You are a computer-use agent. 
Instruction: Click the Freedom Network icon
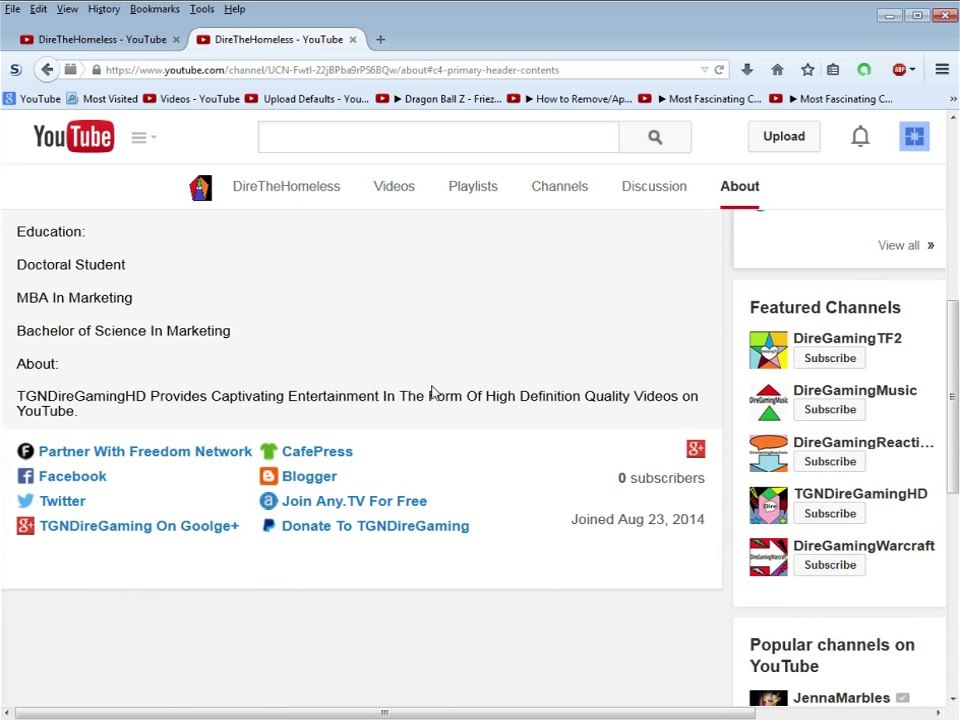(25, 451)
